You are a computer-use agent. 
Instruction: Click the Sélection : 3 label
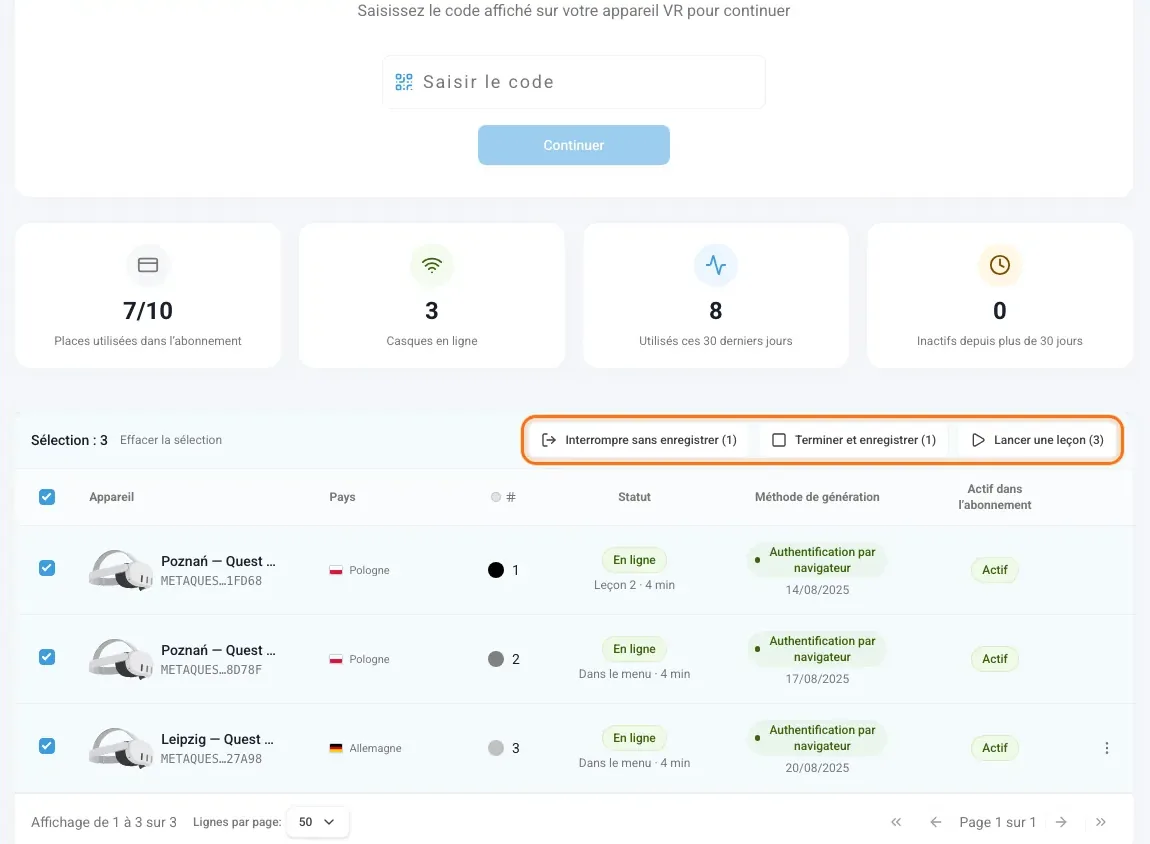point(69,440)
